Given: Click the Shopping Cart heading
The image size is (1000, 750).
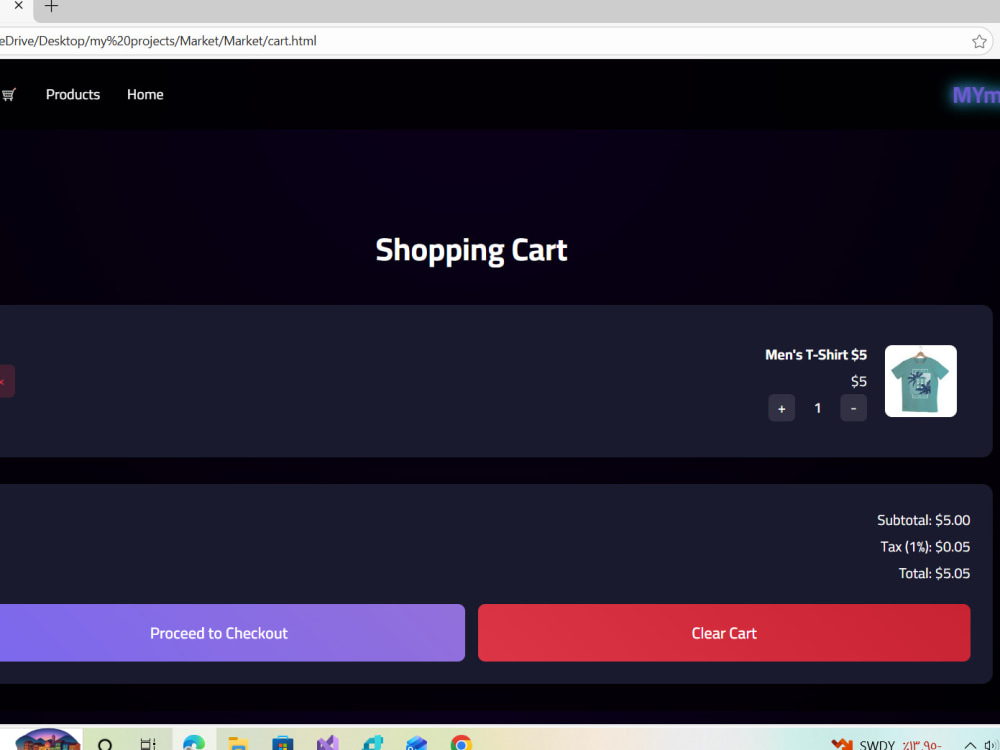Looking at the screenshot, I should pyautogui.click(x=471, y=250).
